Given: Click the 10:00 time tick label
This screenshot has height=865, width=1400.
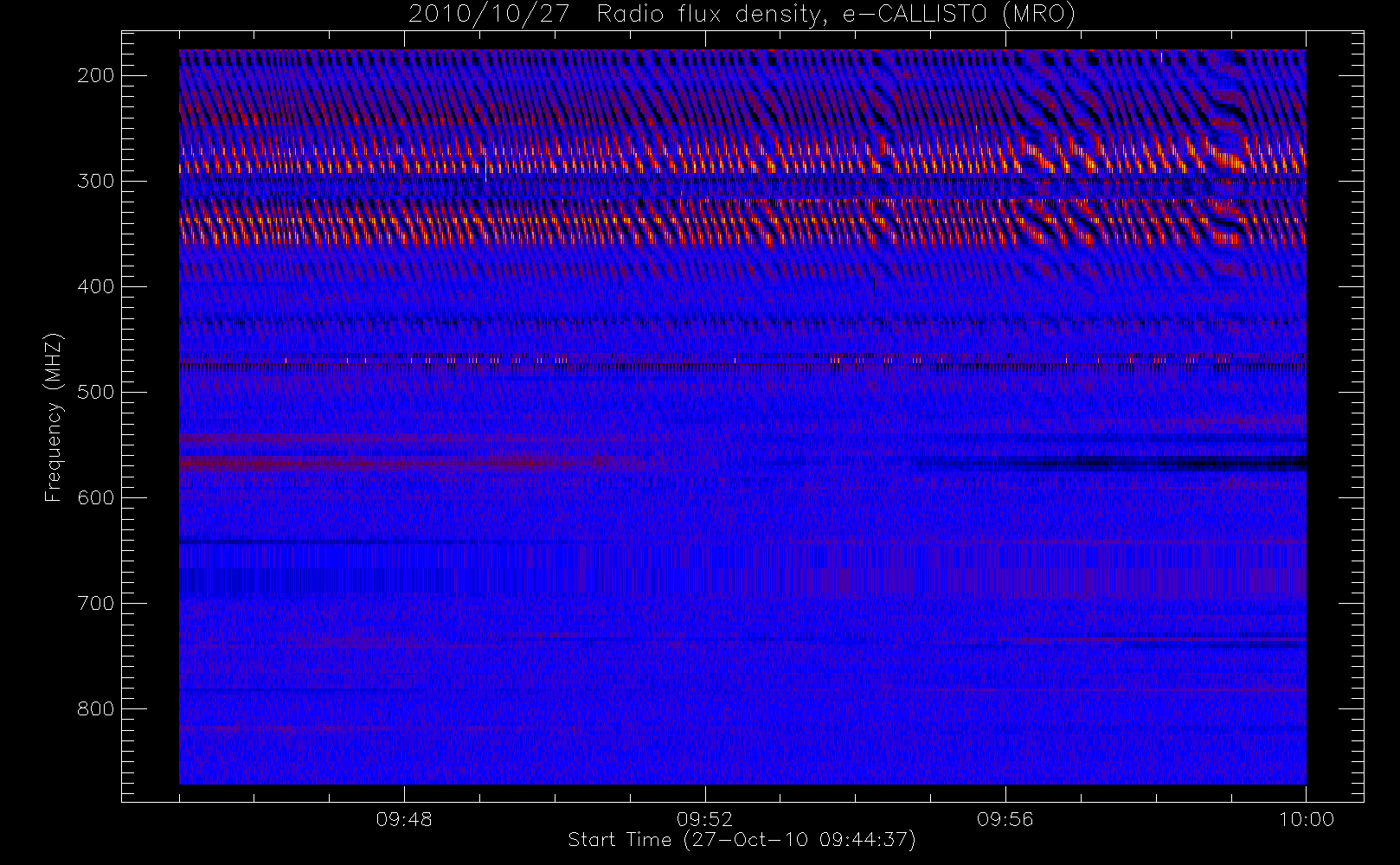Looking at the screenshot, I should click(x=1307, y=819).
